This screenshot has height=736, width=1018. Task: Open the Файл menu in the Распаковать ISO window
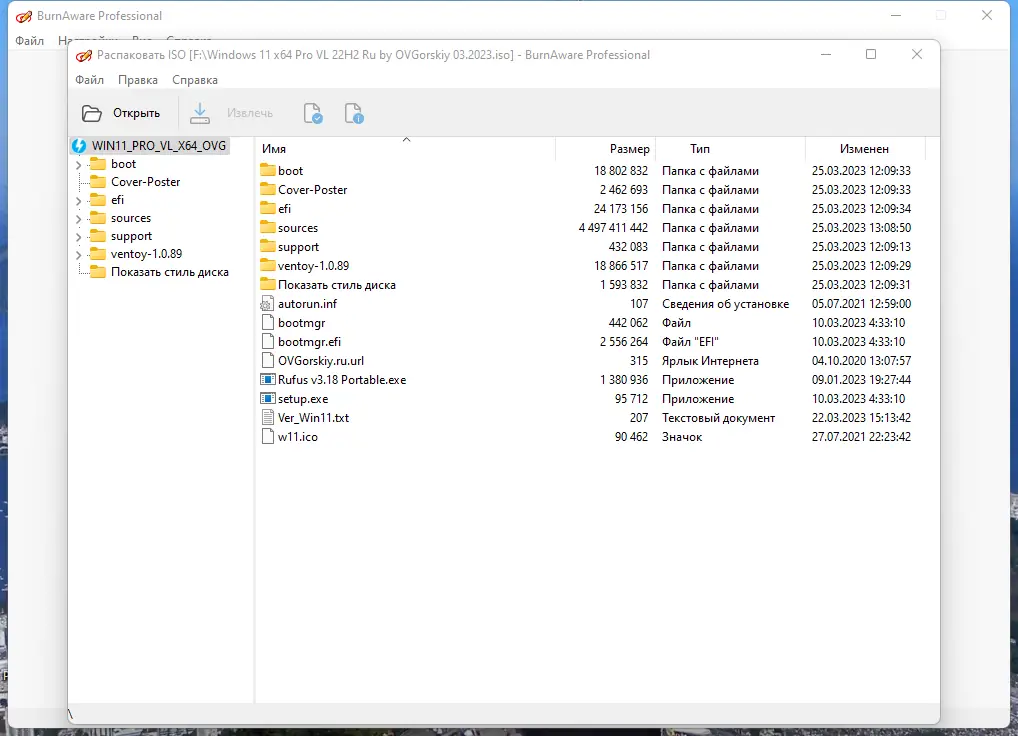89,80
